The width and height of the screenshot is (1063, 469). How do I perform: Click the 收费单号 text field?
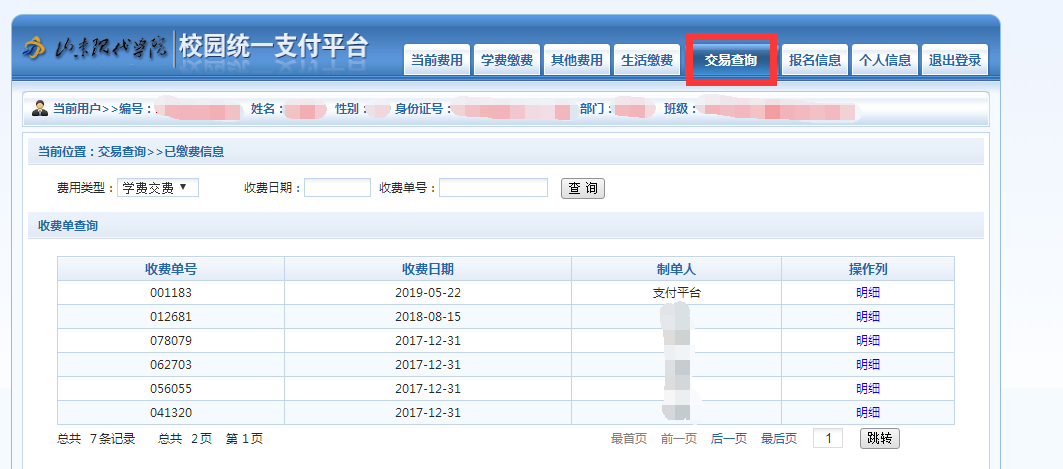click(x=493, y=188)
